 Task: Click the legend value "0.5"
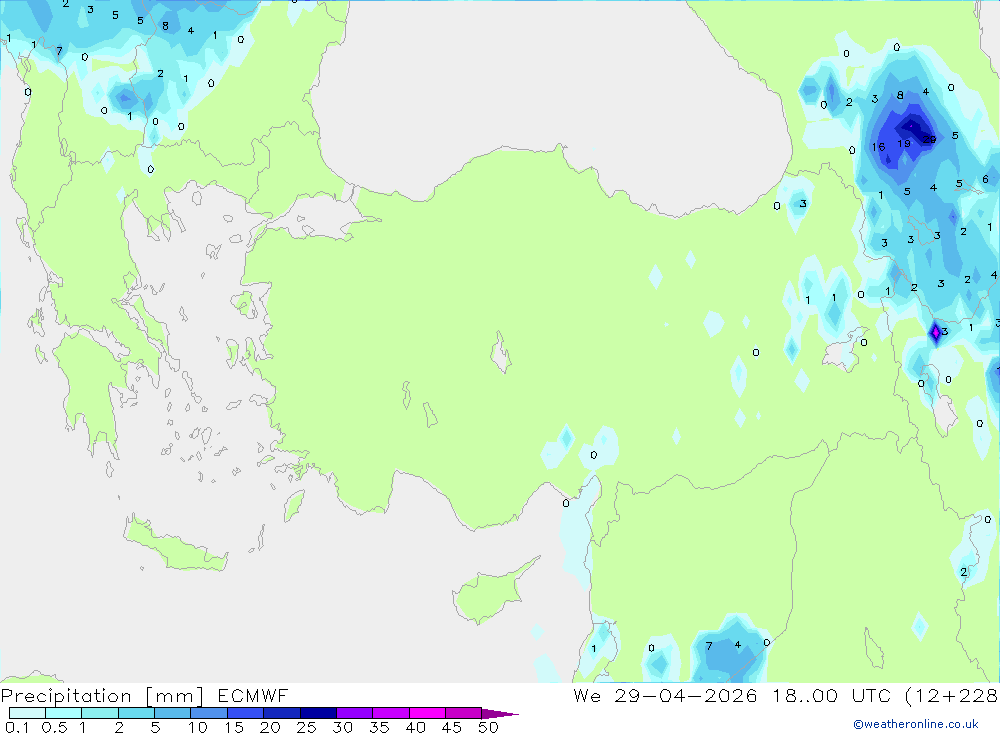(54, 727)
